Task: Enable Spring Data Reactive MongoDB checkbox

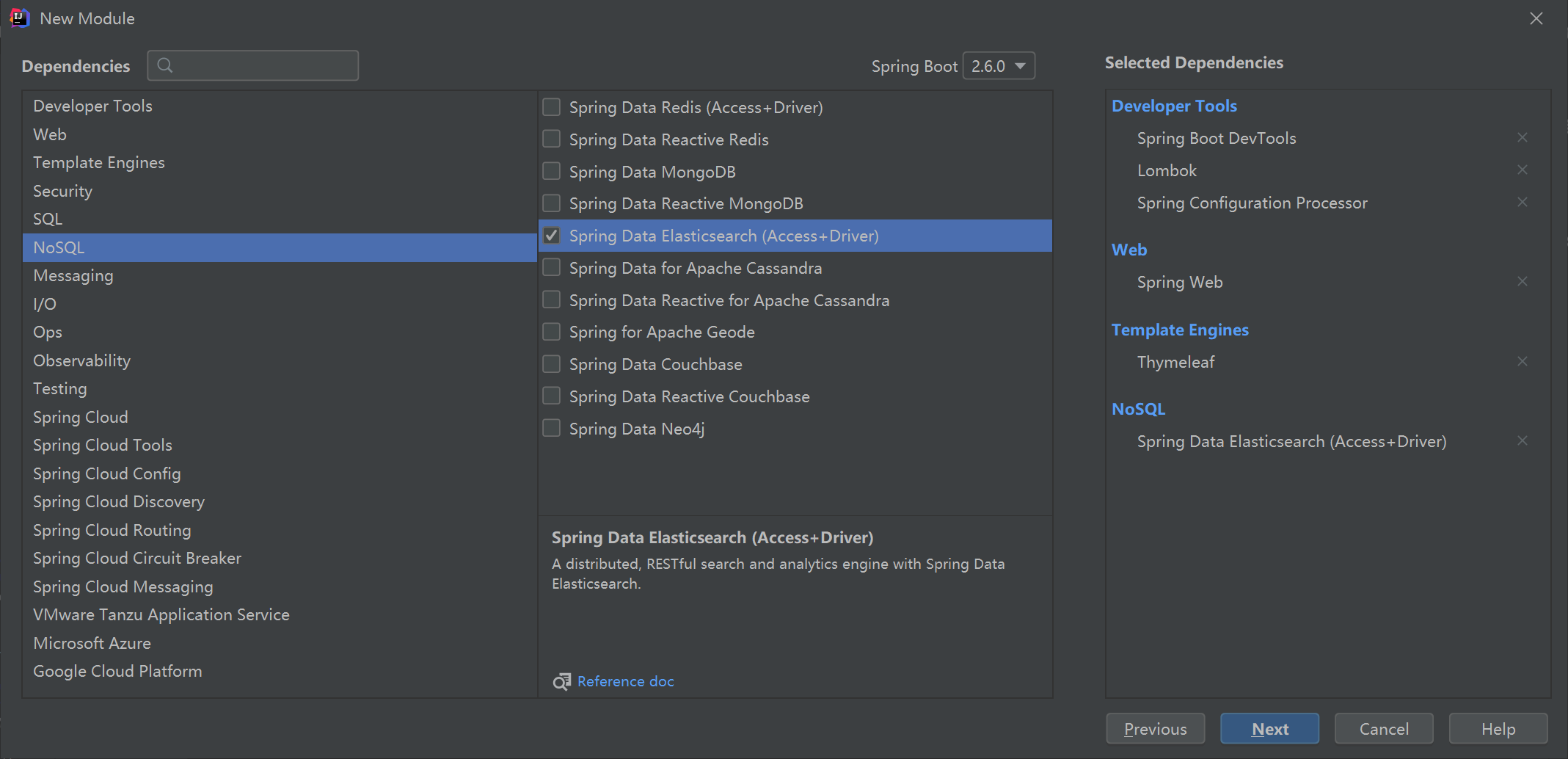Action: coord(551,203)
